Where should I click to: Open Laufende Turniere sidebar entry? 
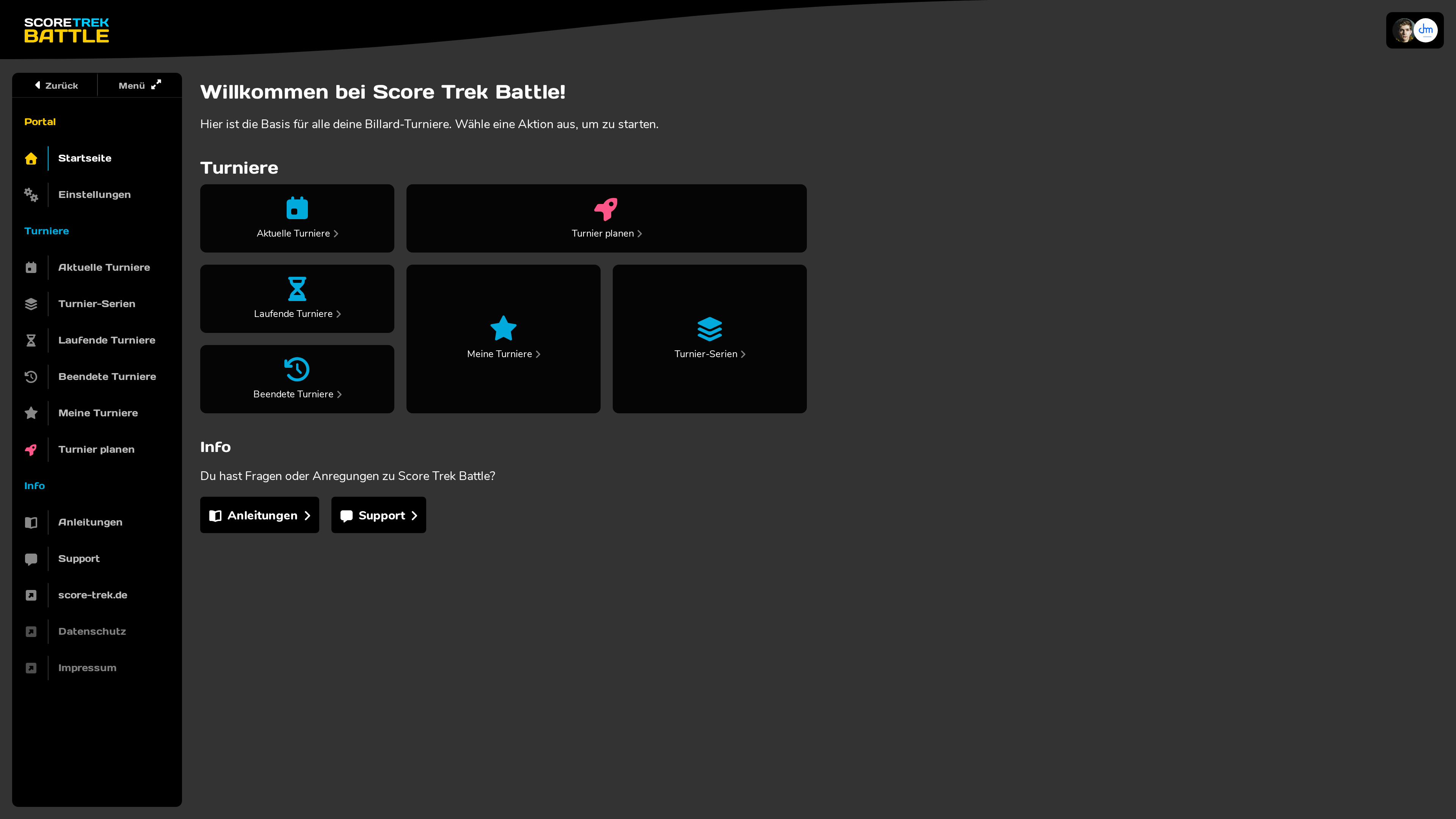106,340
